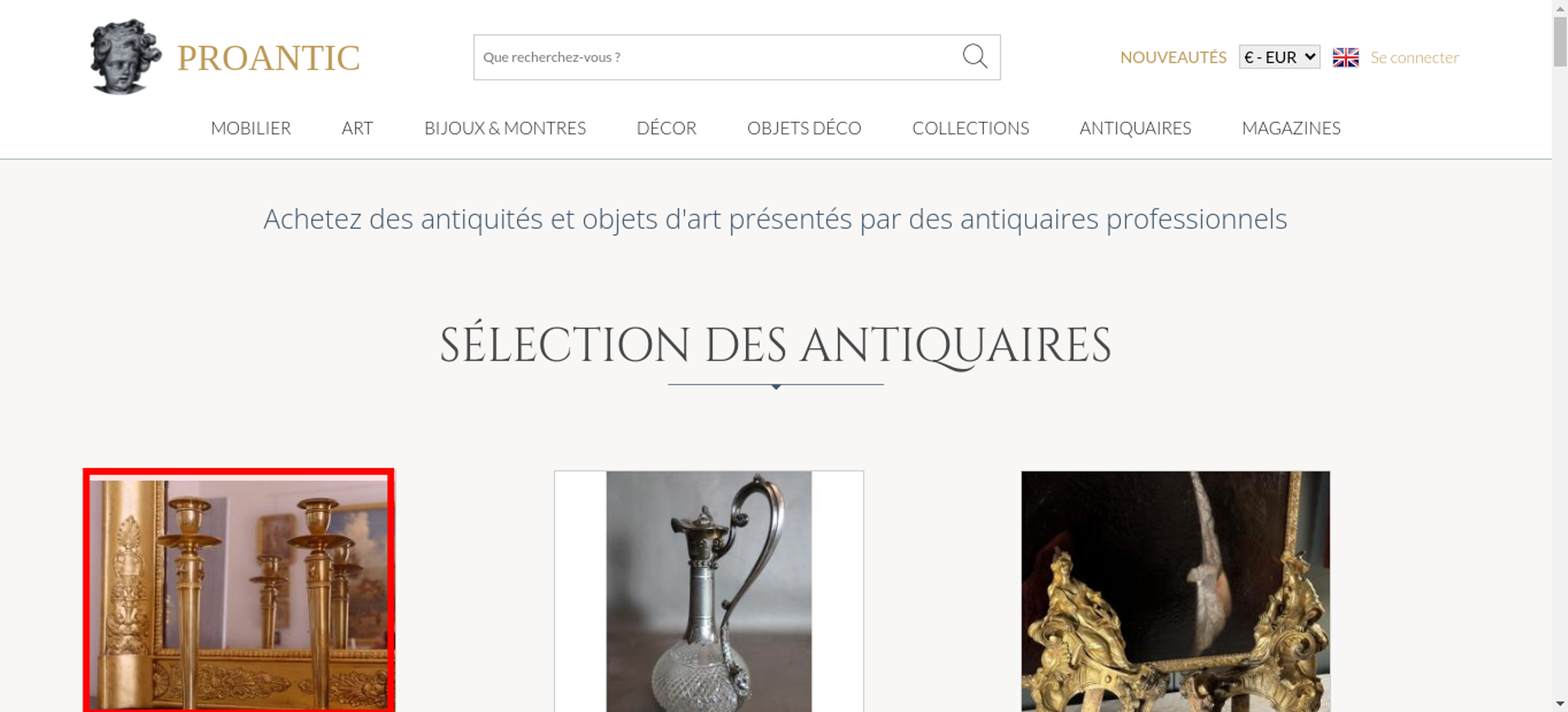1568x712 pixels.
Task: Open the MAGAZINES menu
Action: 1291,128
